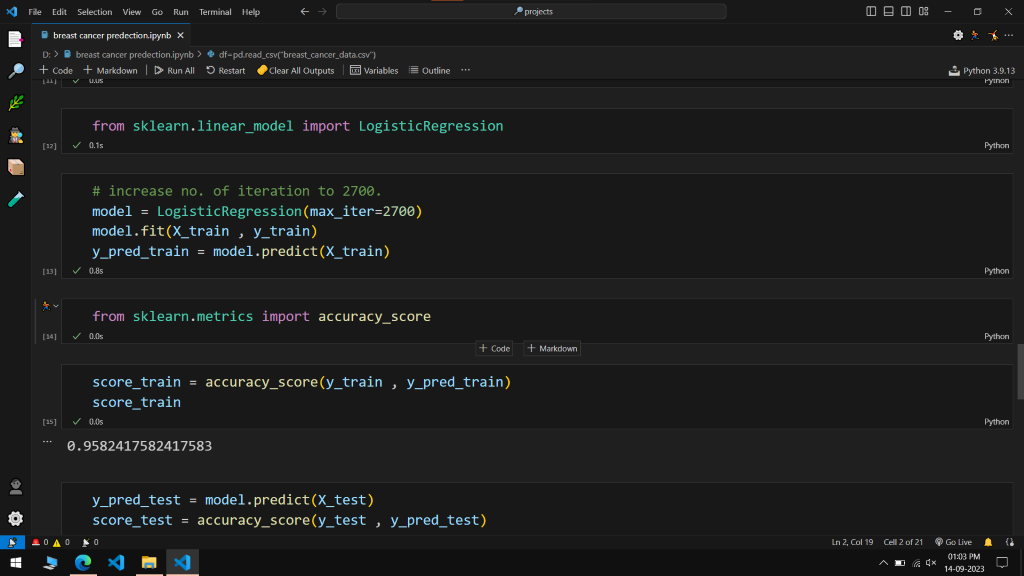Open the Edit menu
This screenshot has width=1024, height=576.
(x=59, y=12)
